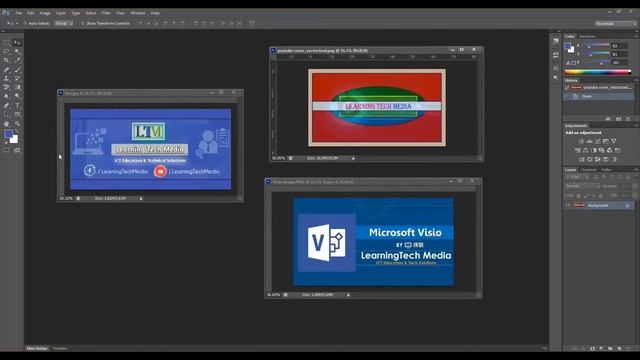The image size is (640, 360).
Task: Select the Open state in History
Action: tap(599, 96)
